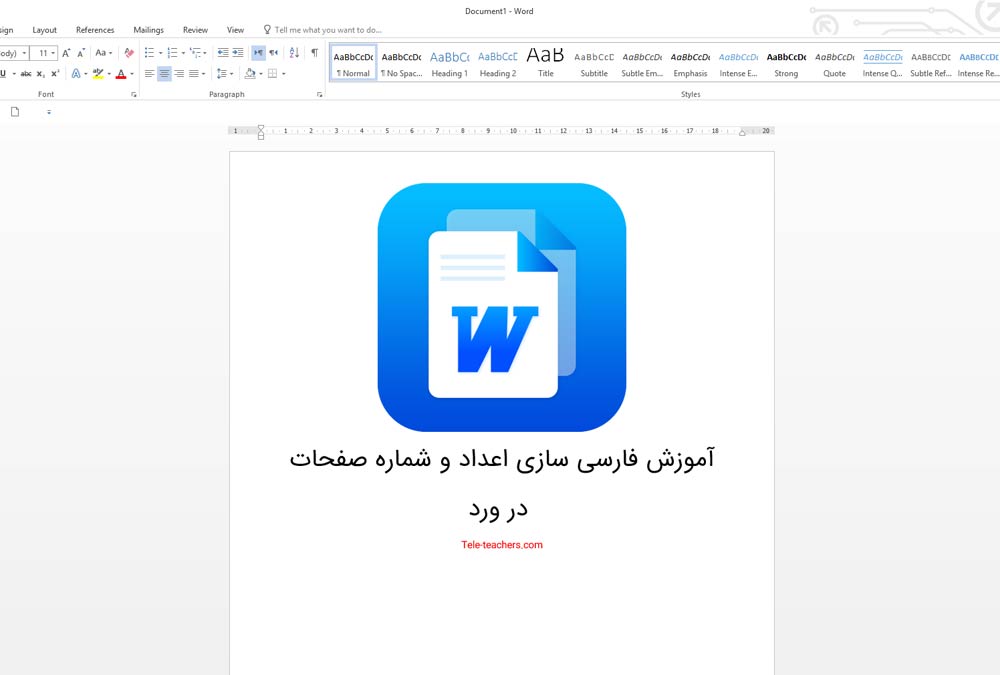Screen dimensions: 1000x675
Task: Increase the paragraph indent
Action: click(237, 53)
